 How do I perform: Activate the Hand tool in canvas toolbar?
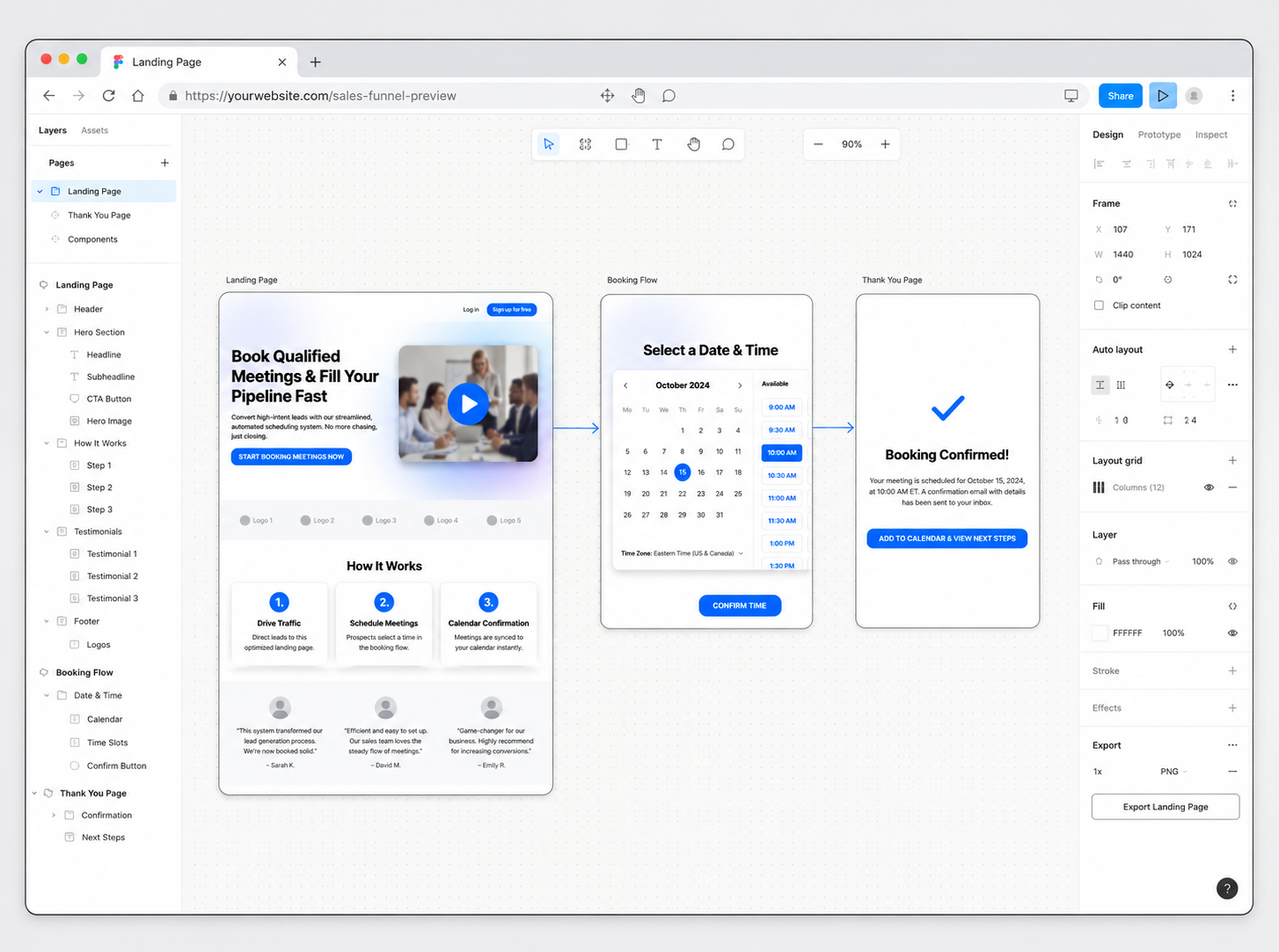693,144
